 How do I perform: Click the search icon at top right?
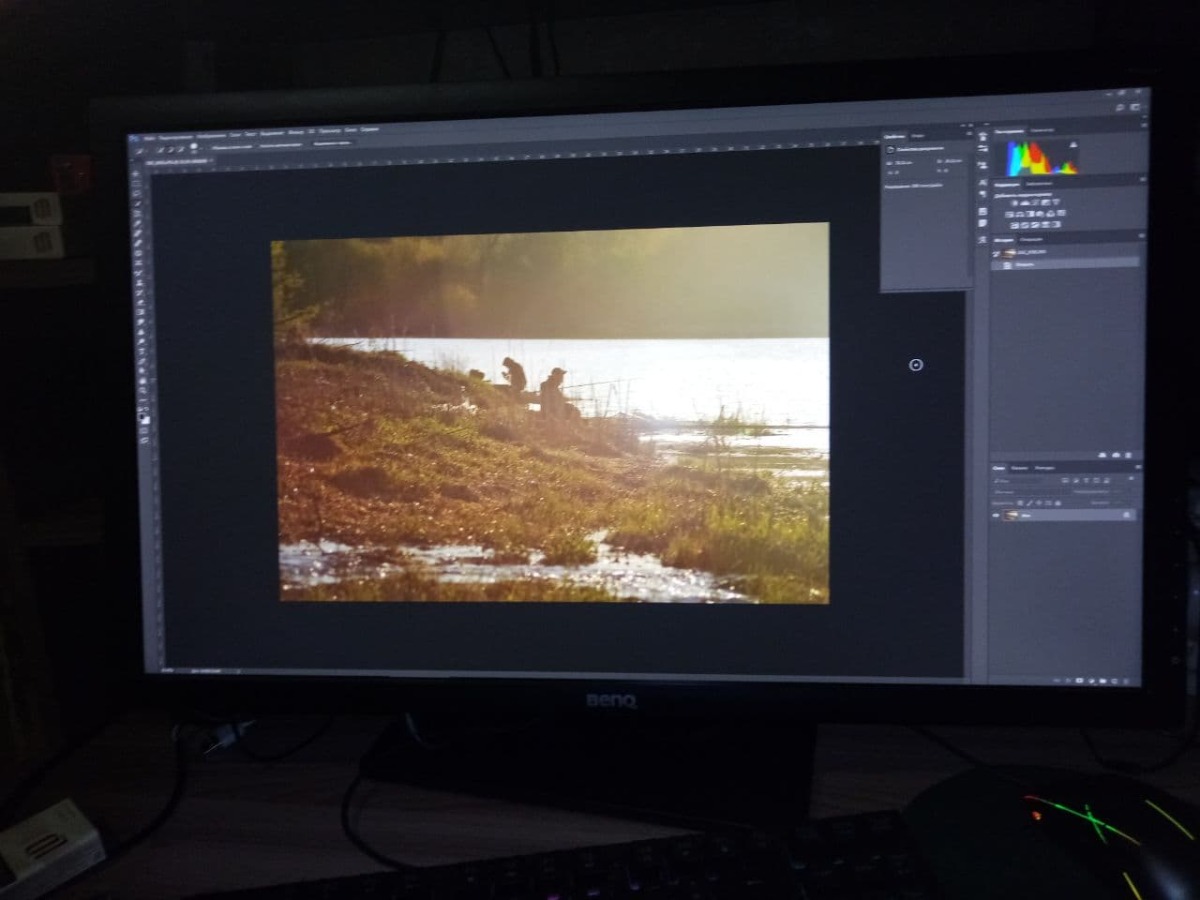click(x=1120, y=107)
